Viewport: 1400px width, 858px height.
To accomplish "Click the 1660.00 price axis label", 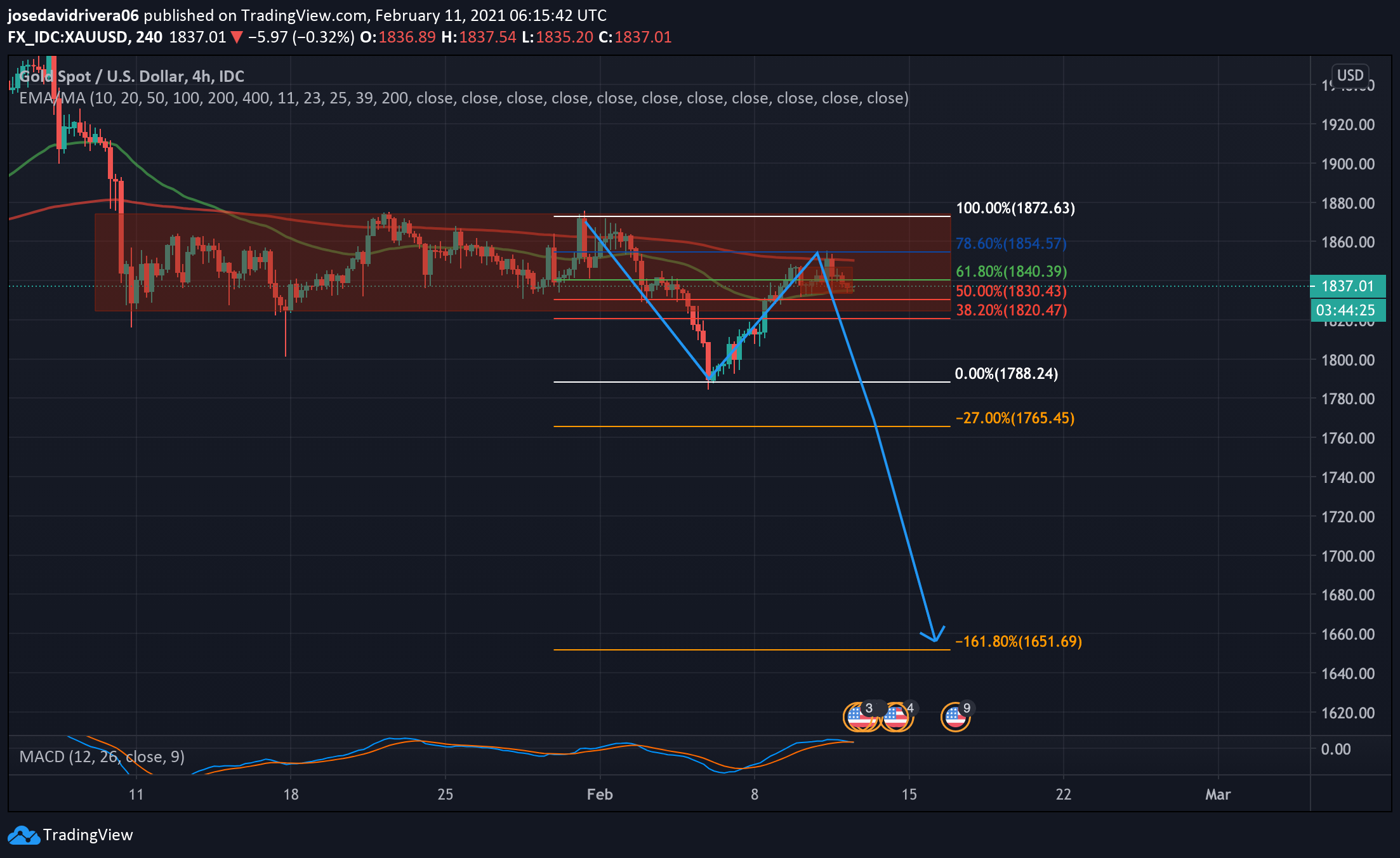I will coord(1348,635).
